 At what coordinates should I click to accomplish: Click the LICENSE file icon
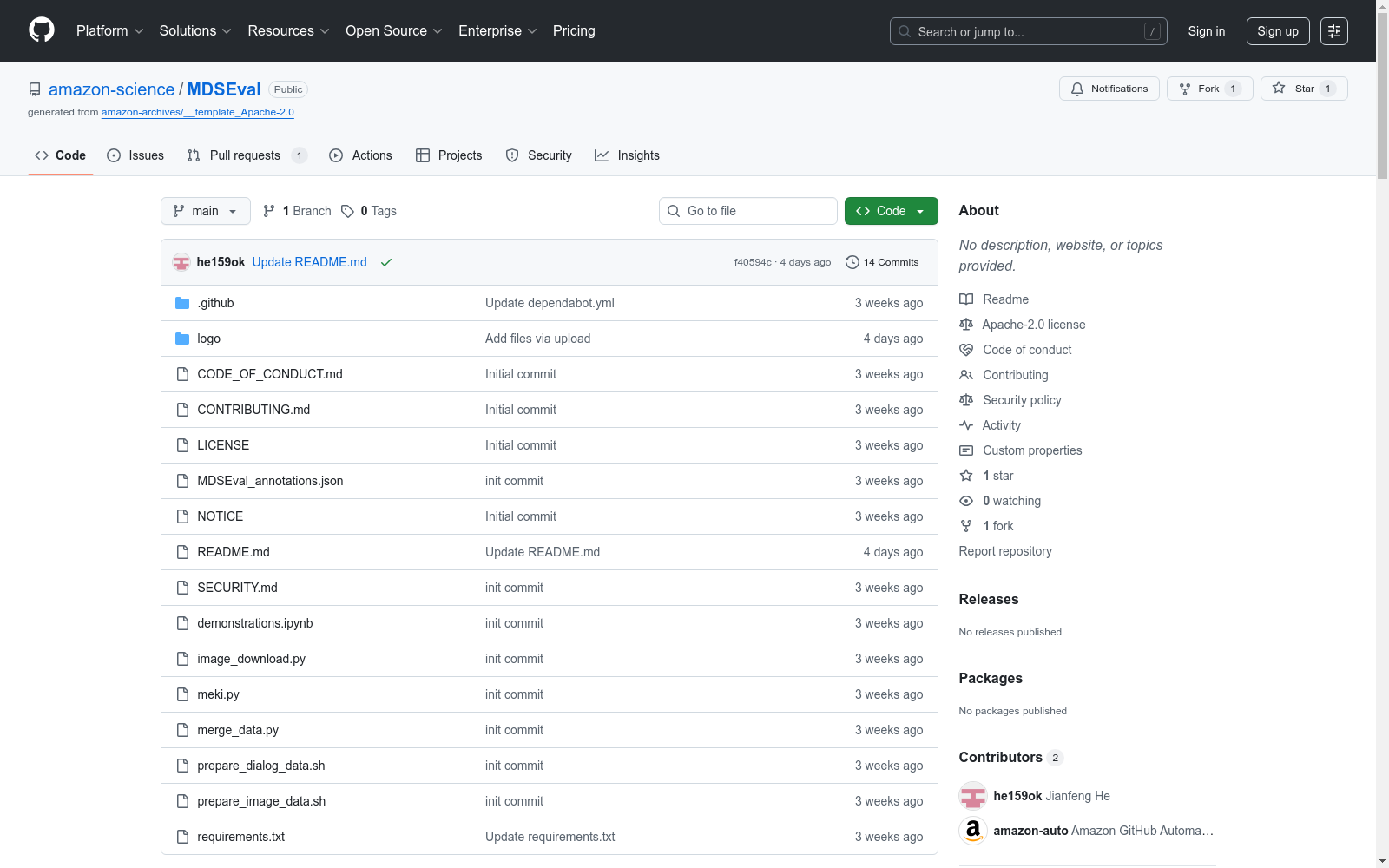click(182, 445)
